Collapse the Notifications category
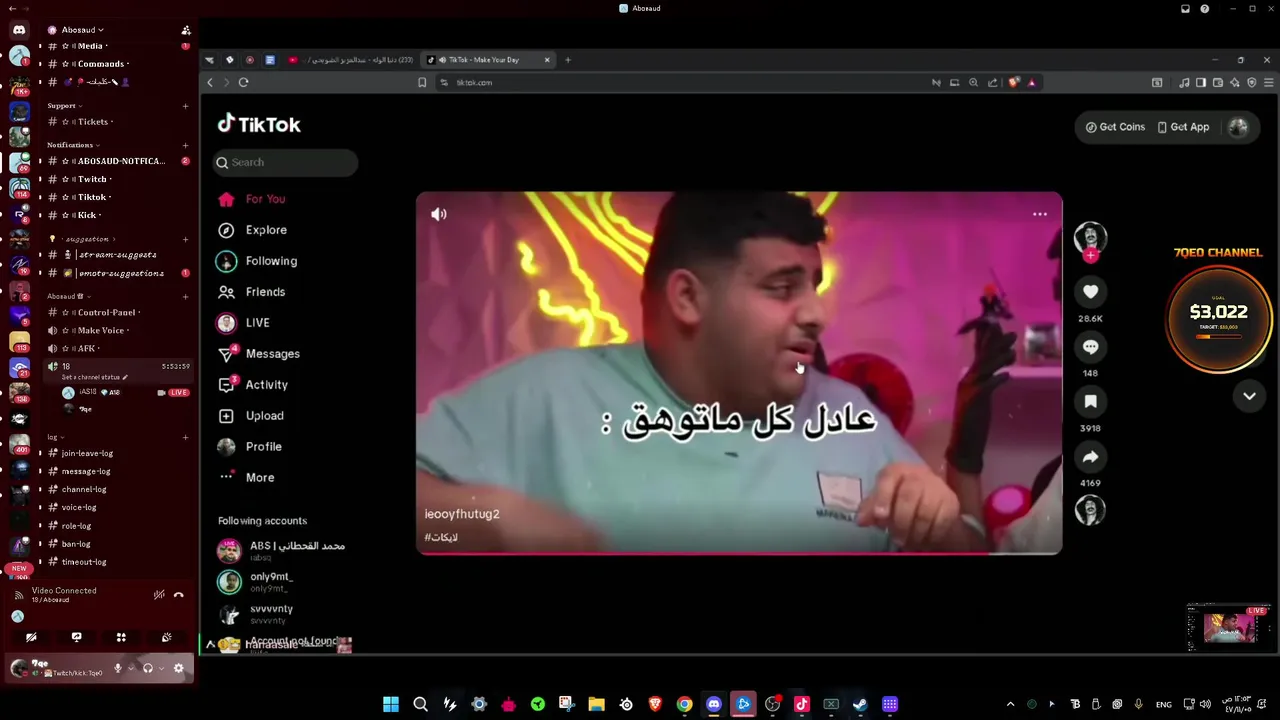The height and width of the screenshot is (720, 1280). [x=72, y=145]
